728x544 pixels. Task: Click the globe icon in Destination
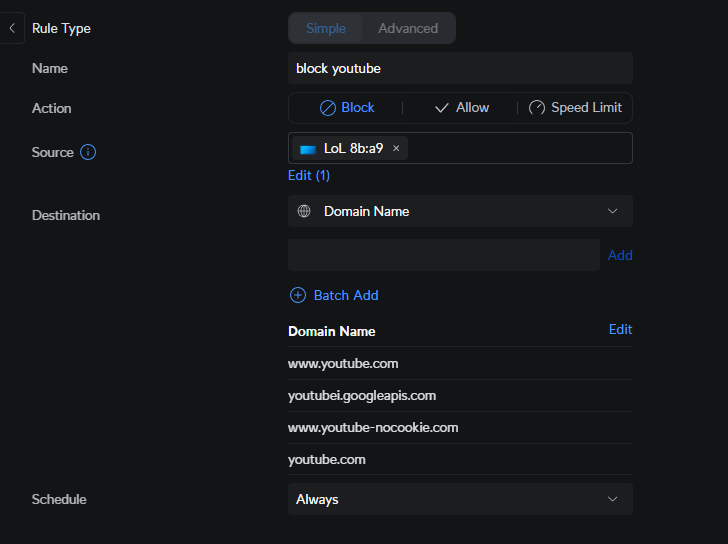click(x=304, y=211)
